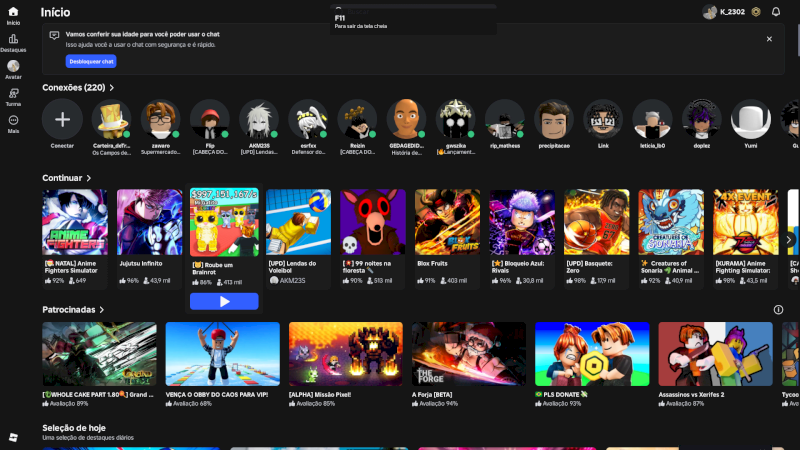Viewport: 800px width, 450px height.
Task: Open Basquete: Zero game thumbnail
Action: pos(596,222)
